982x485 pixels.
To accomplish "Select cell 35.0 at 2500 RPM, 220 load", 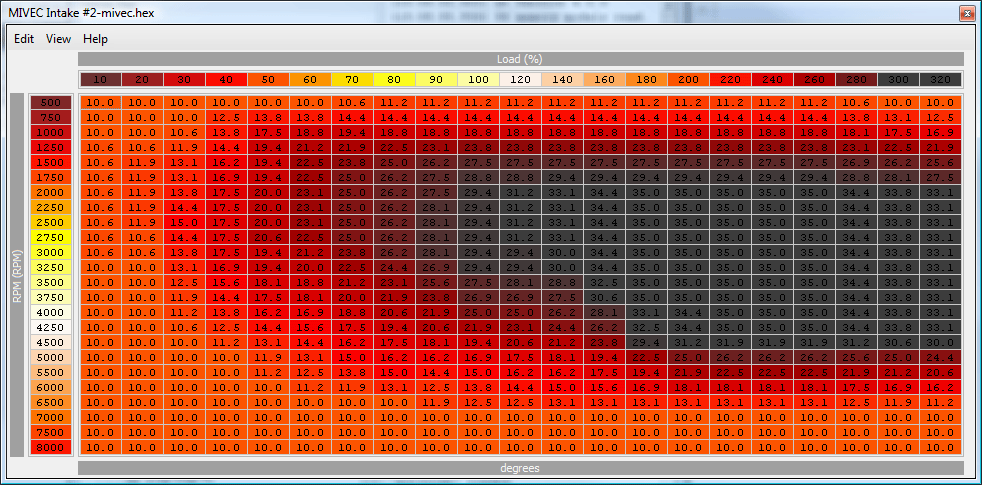I will 730,222.
